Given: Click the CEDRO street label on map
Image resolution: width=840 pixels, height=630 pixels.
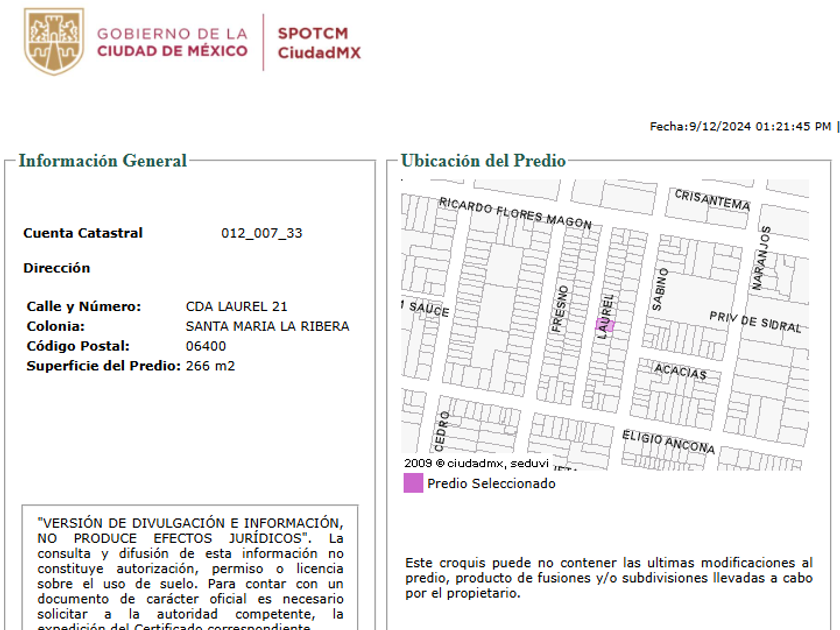Looking at the screenshot, I should (x=442, y=432).
